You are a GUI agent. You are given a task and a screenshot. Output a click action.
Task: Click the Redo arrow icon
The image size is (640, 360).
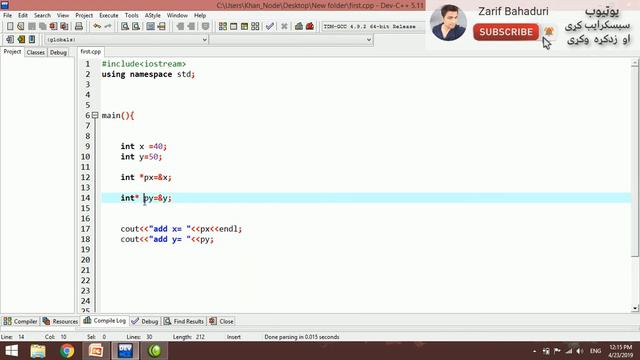tap(108, 27)
